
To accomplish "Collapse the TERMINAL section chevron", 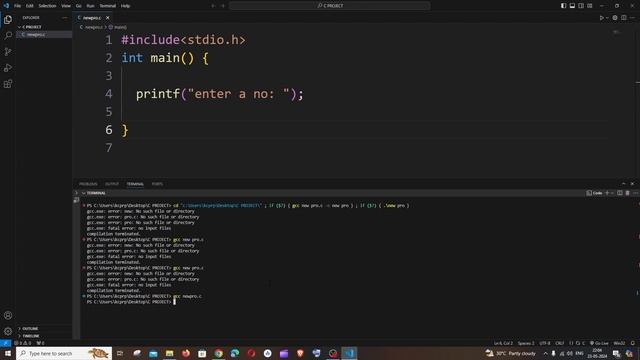I will coord(84,193).
